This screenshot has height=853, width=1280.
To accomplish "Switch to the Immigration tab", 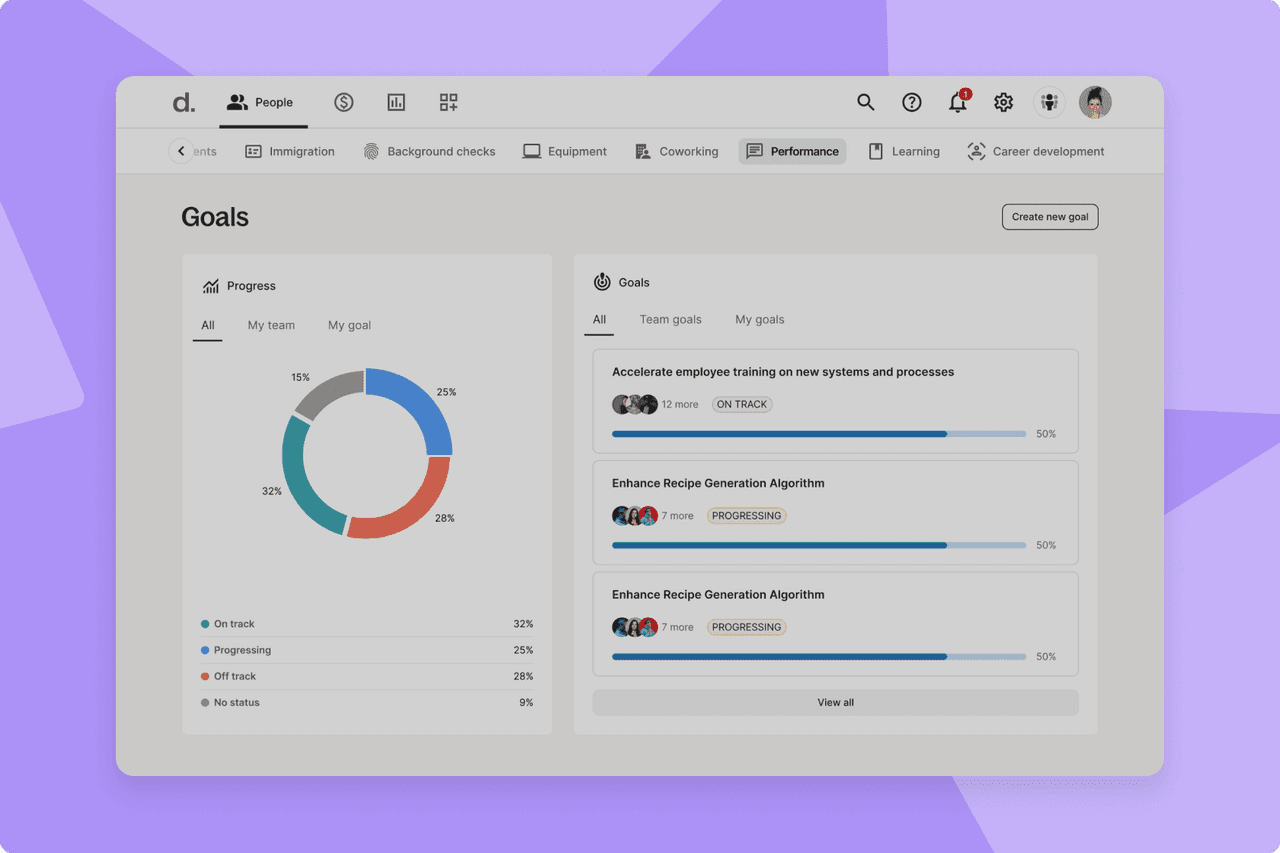I will point(290,151).
